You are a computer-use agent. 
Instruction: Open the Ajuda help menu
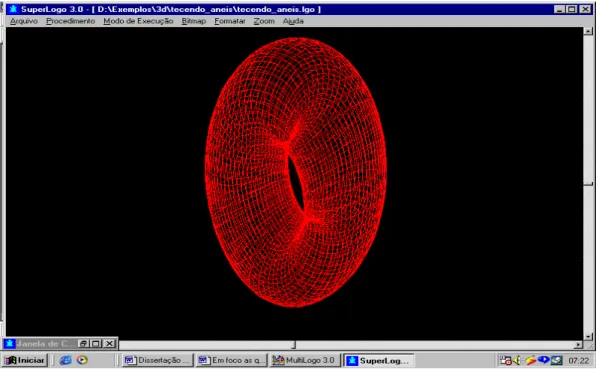tap(293, 21)
